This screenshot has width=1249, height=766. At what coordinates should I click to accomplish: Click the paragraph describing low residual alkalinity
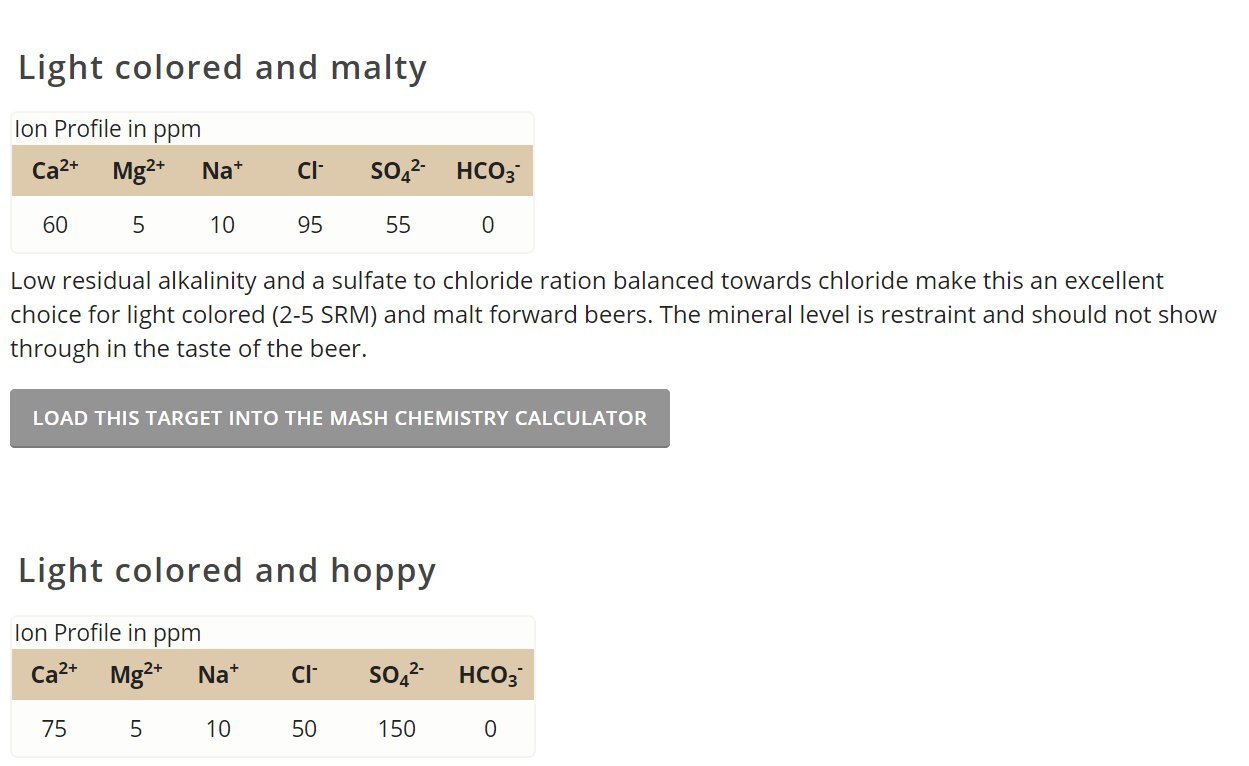coord(612,315)
